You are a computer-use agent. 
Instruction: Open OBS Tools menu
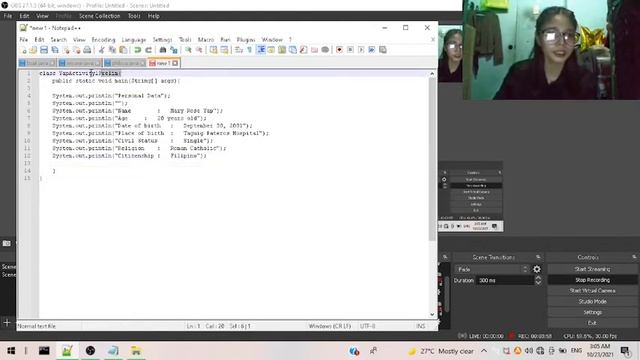[x=134, y=16]
